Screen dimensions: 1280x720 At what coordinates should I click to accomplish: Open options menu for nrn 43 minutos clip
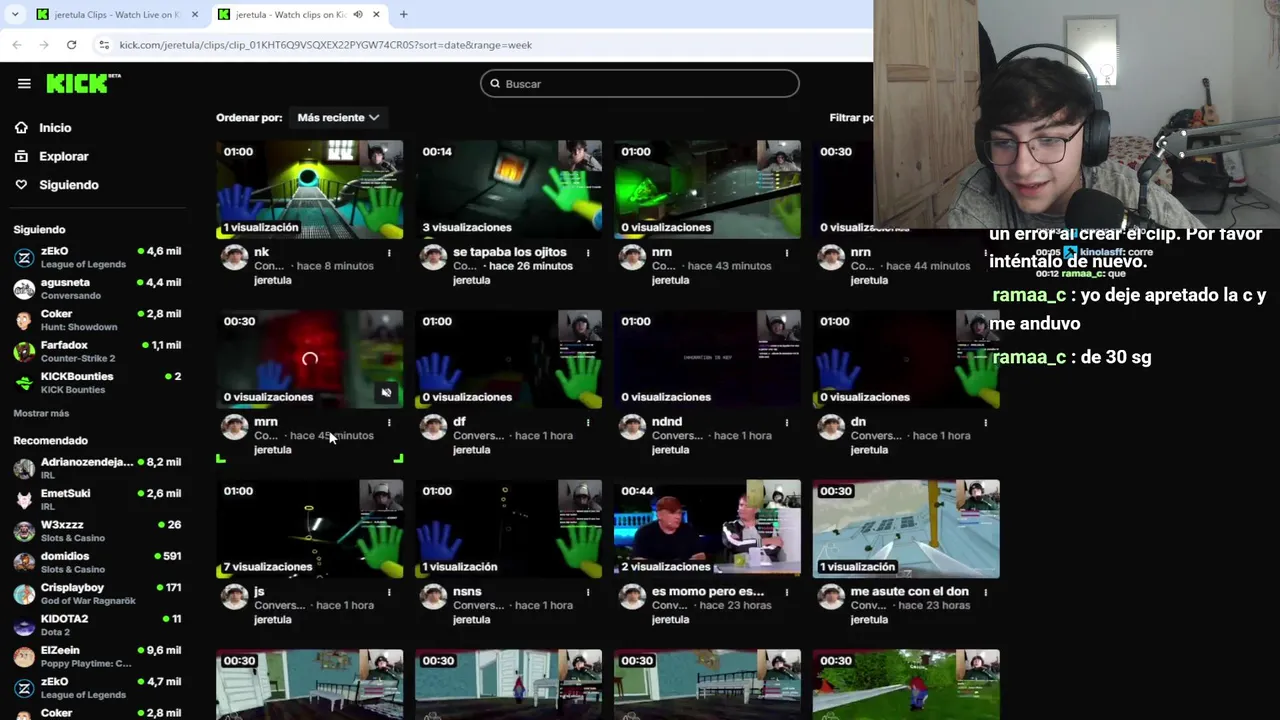(x=787, y=253)
